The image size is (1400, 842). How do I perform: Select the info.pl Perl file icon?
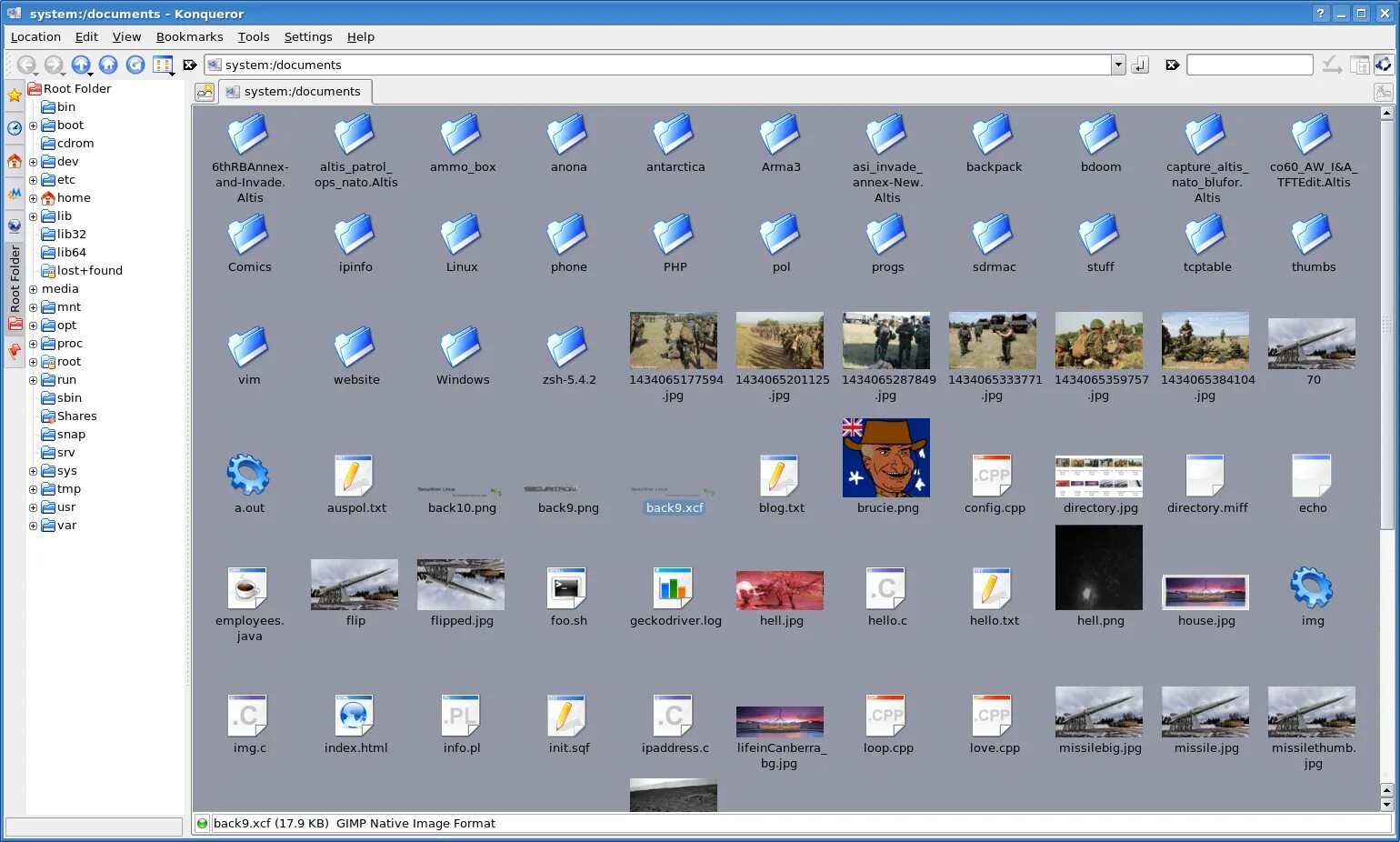coord(461,715)
